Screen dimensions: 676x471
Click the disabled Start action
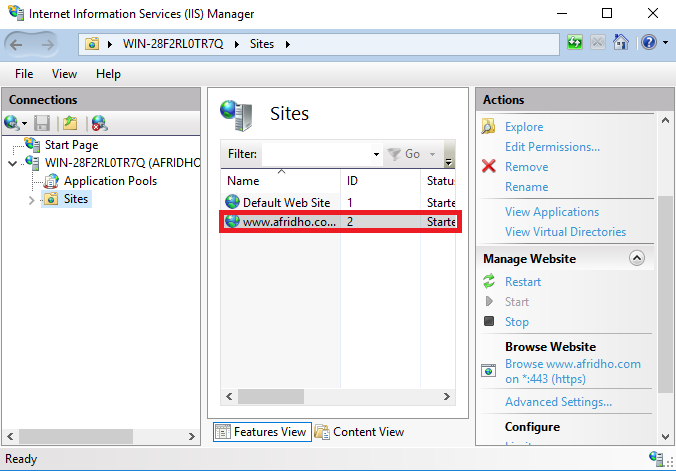[x=516, y=301]
